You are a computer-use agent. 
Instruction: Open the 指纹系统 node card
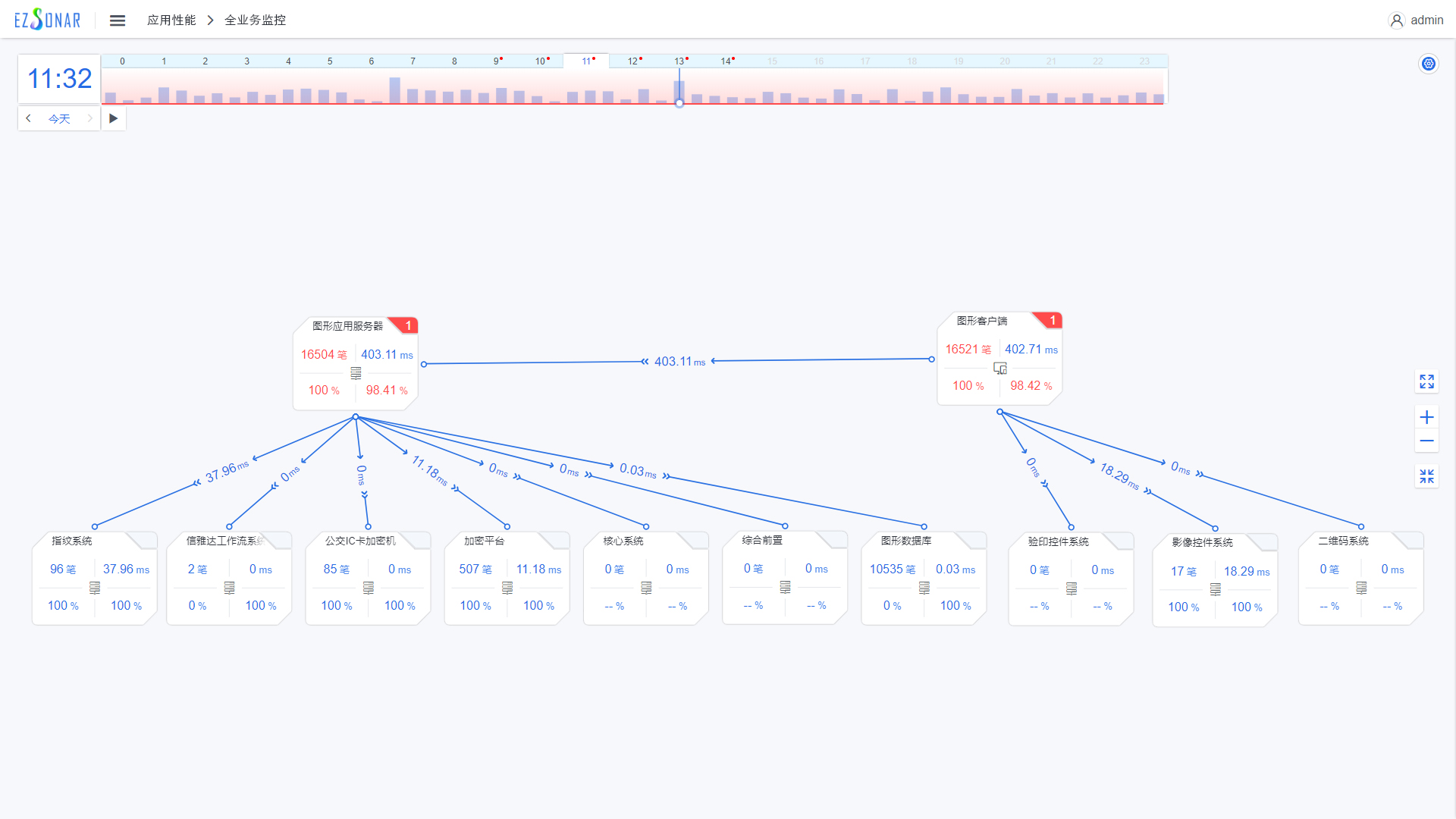tap(95, 578)
